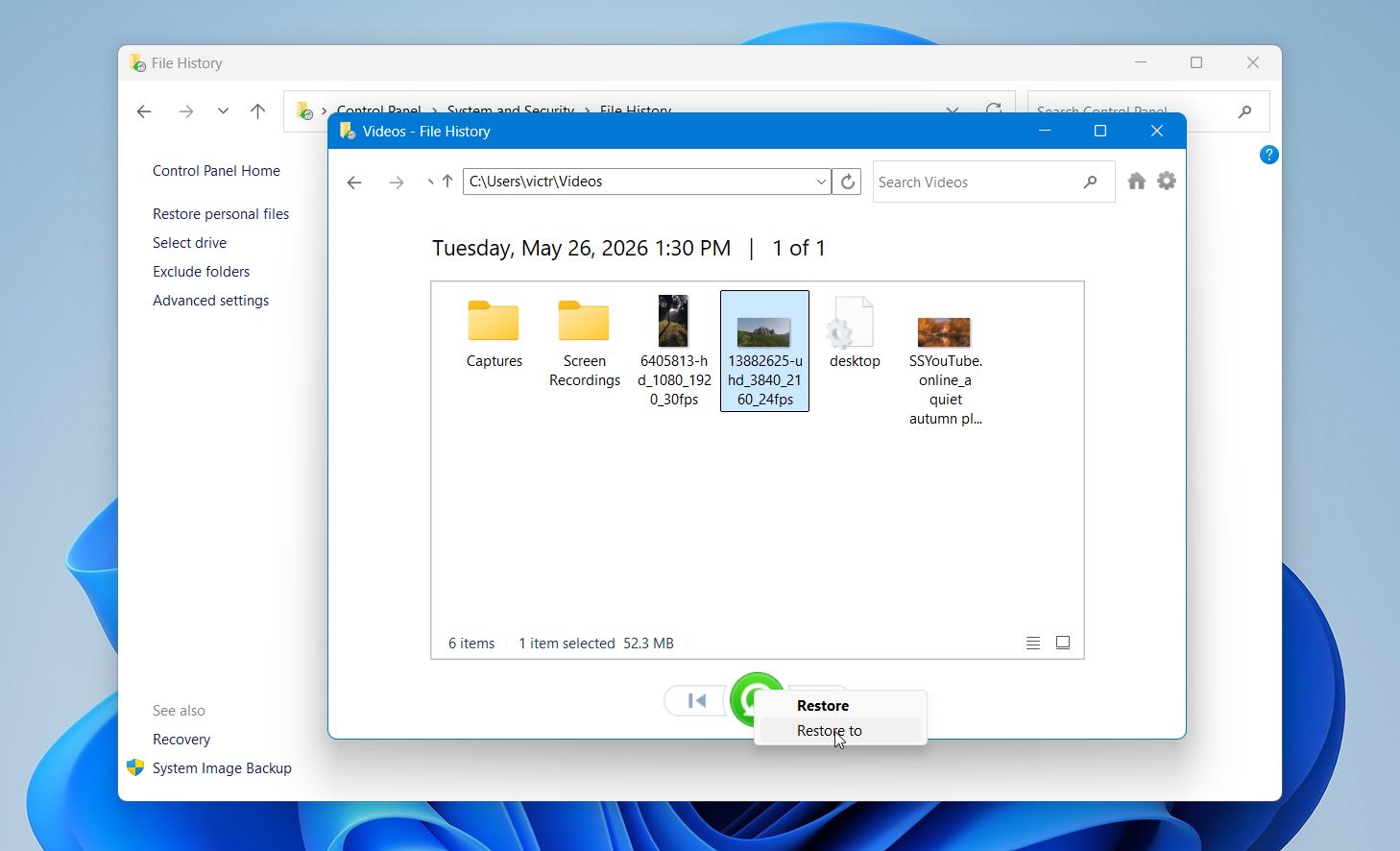Open Control Panel Home link
The image size is (1400, 851).
coord(216,170)
